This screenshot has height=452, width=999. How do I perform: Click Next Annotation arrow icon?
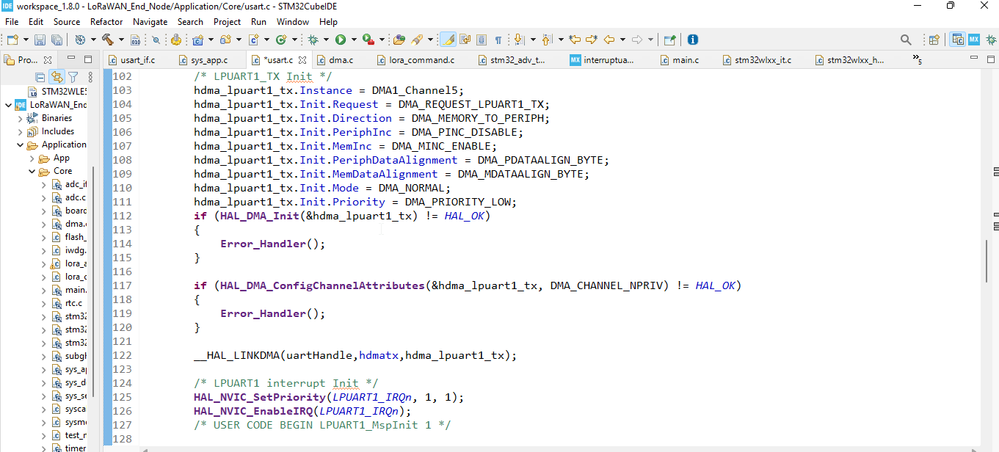518,40
